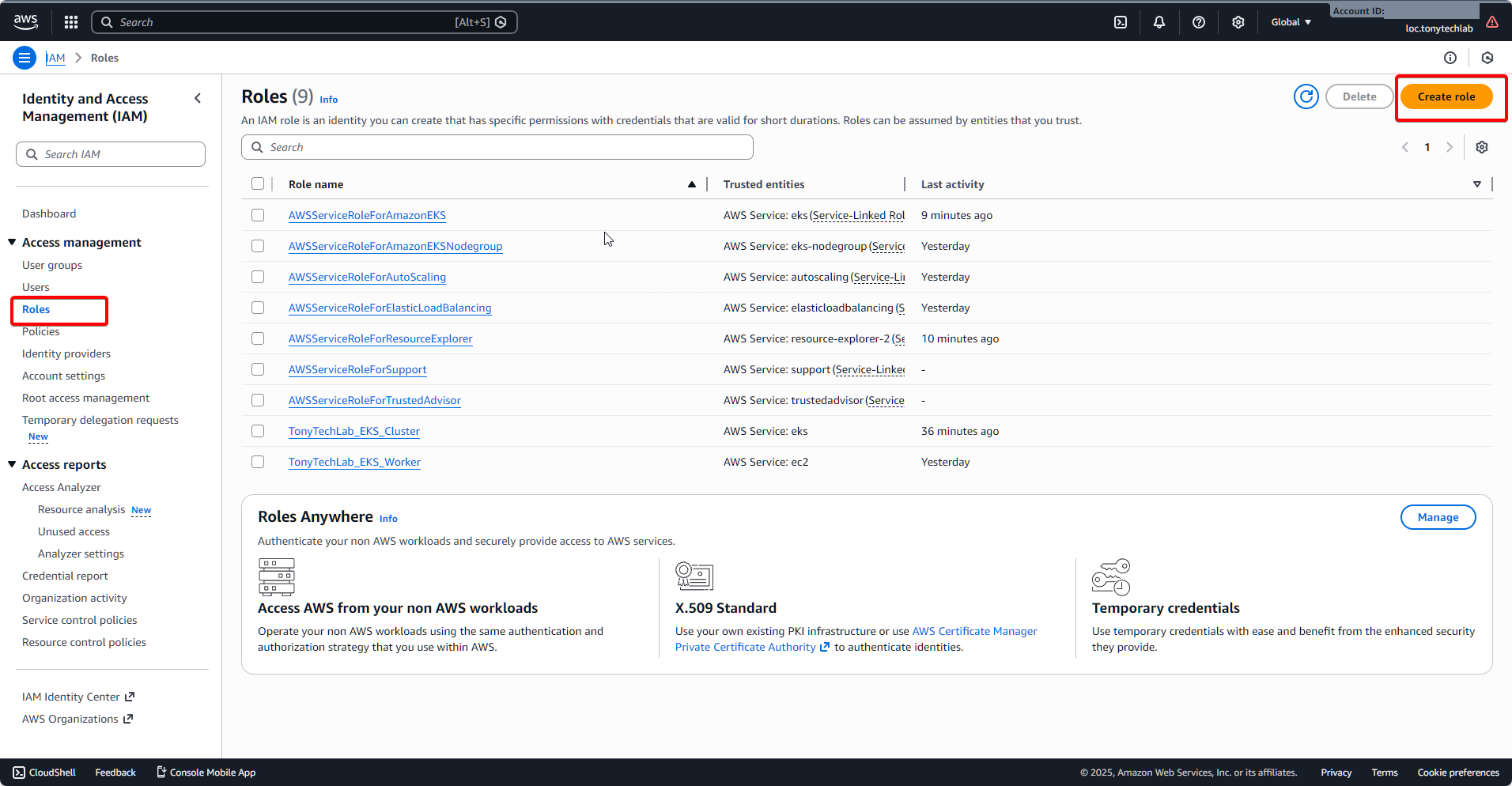Image resolution: width=1512 pixels, height=786 pixels.
Task: Toggle the hamburger navigation menu
Action: [x=25, y=58]
